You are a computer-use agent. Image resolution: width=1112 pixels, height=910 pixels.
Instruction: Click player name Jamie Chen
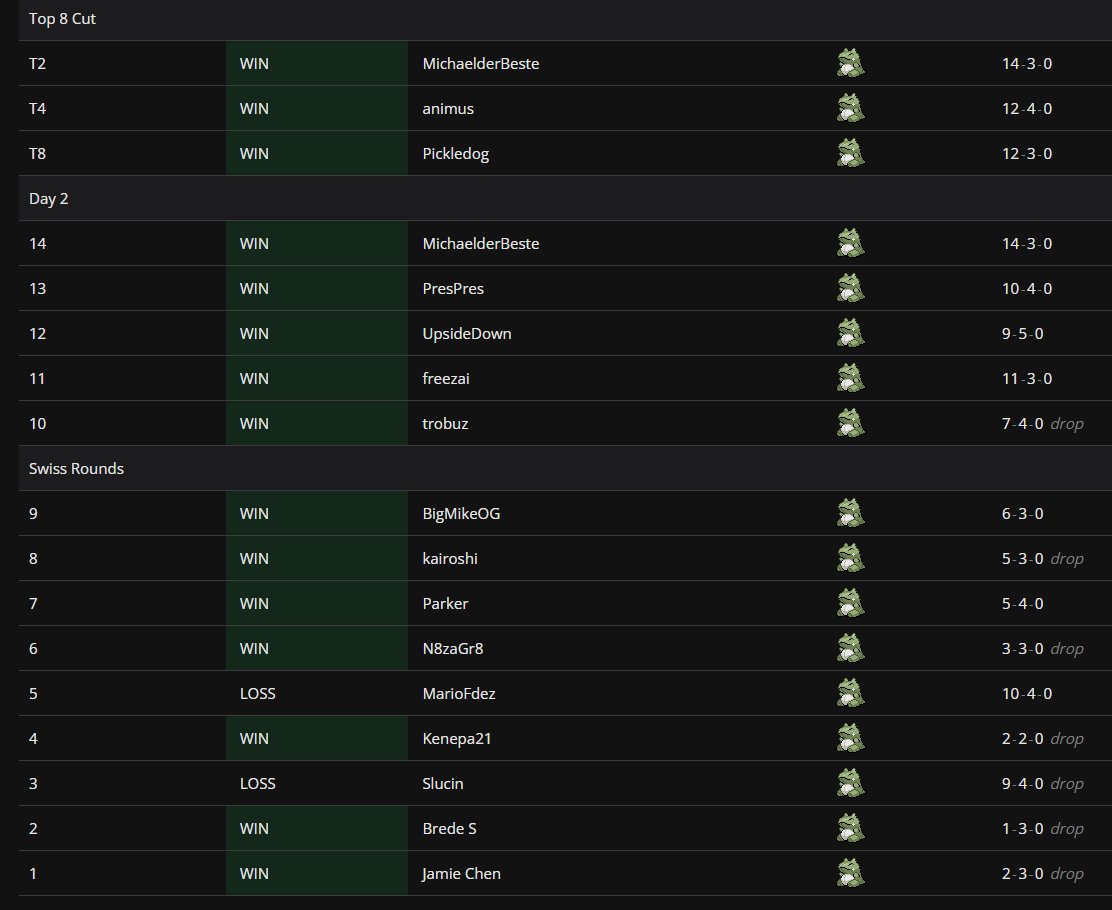click(x=461, y=874)
